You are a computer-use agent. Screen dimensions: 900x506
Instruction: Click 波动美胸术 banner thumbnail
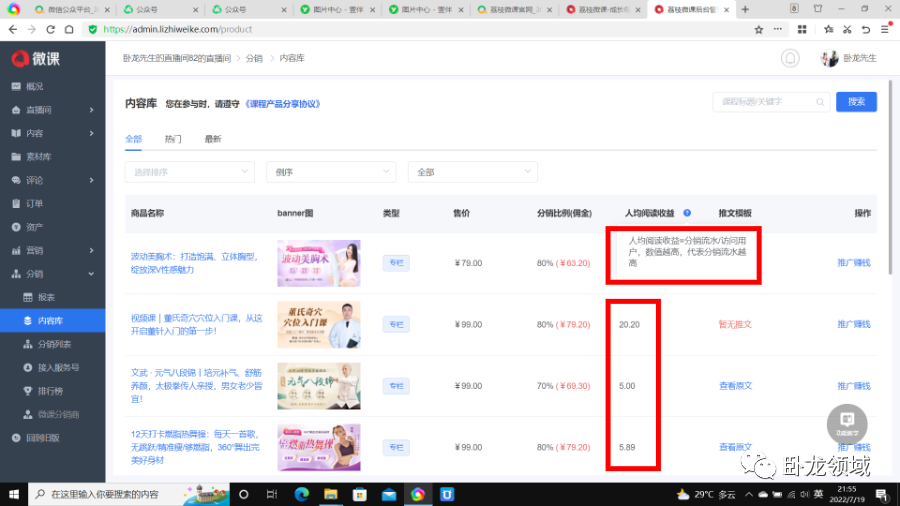pyautogui.click(x=319, y=263)
